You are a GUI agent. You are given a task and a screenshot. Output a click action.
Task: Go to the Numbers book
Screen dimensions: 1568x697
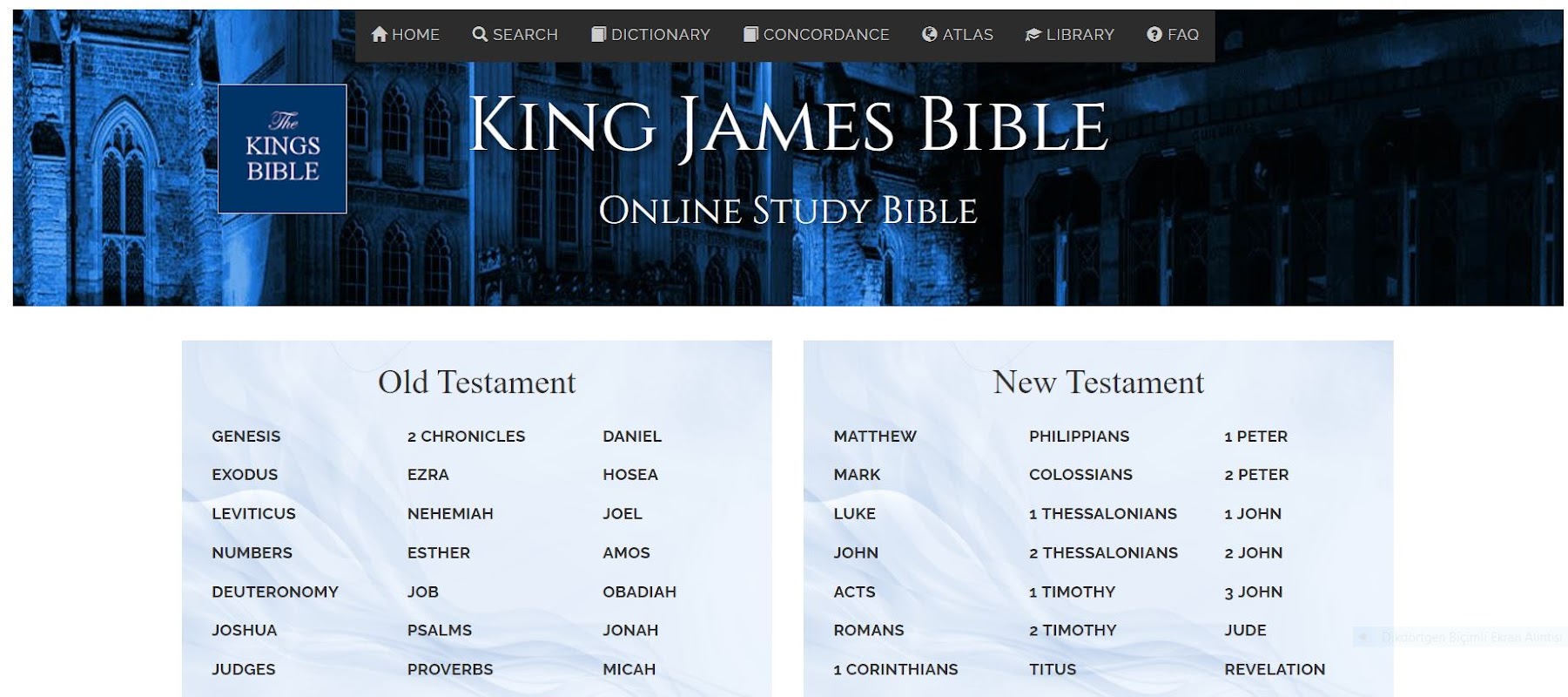tap(252, 553)
